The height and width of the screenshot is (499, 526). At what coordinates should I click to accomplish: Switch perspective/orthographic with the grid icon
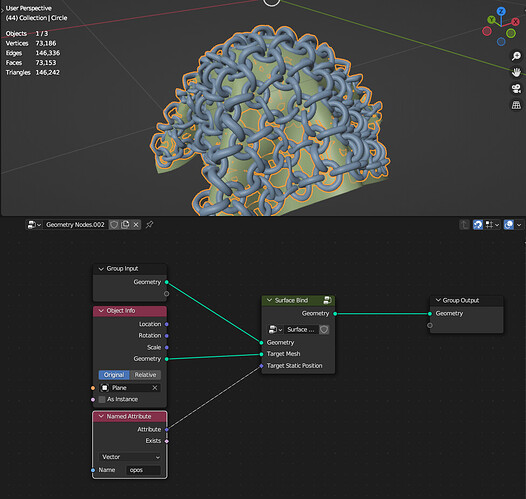[x=516, y=105]
